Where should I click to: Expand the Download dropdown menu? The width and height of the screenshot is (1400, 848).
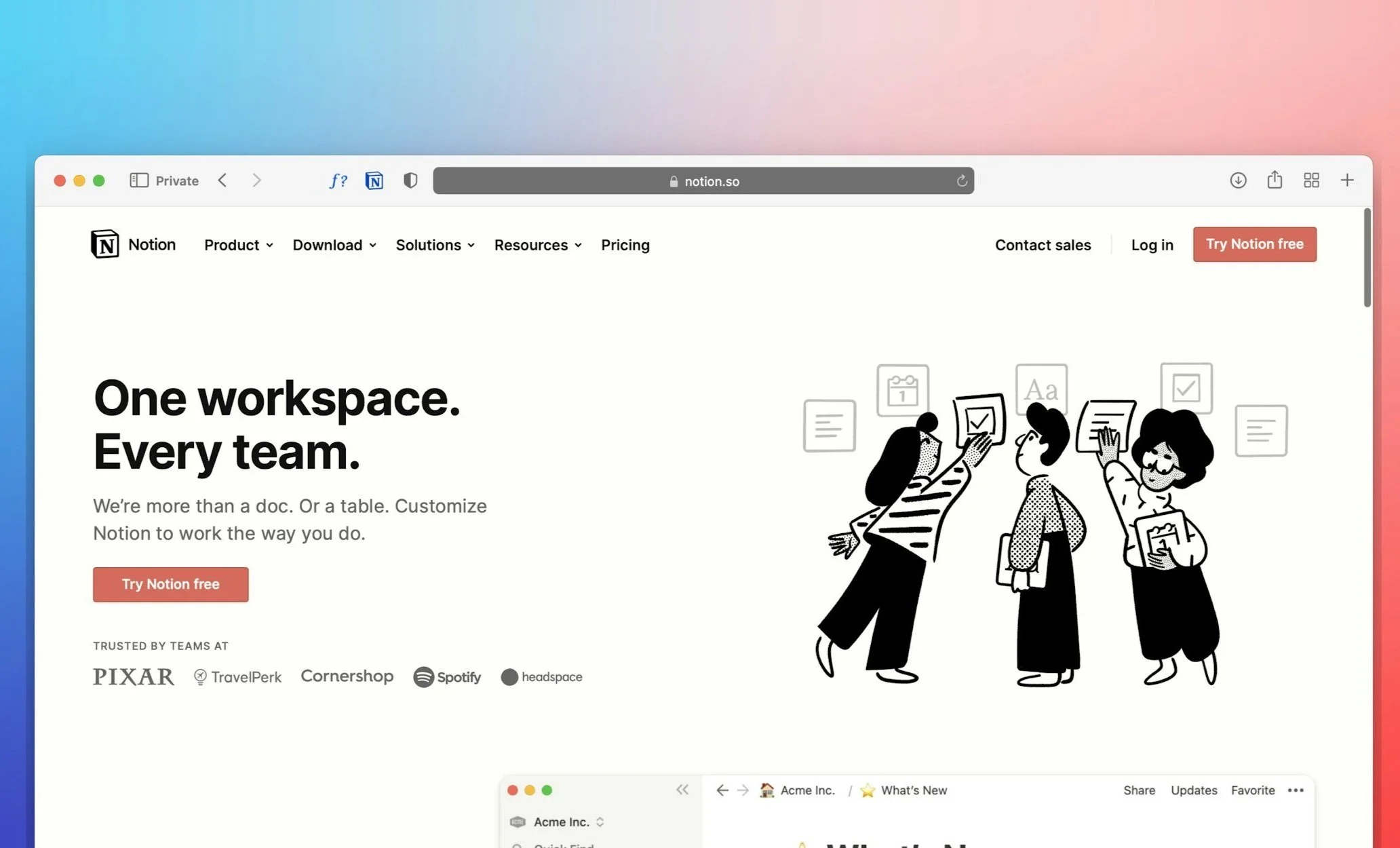coord(334,245)
